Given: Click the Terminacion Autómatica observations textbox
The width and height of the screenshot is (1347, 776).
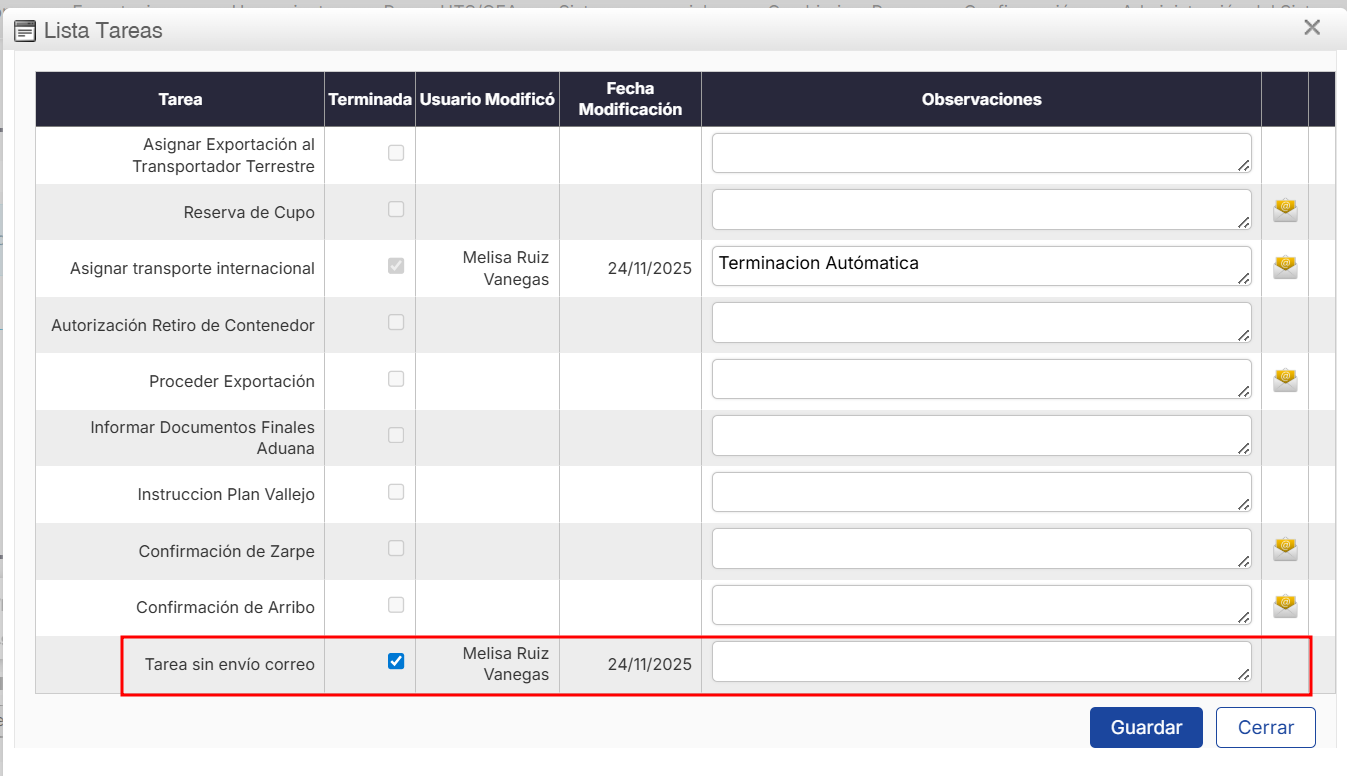Looking at the screenshot, I should [x=980, y=266].
